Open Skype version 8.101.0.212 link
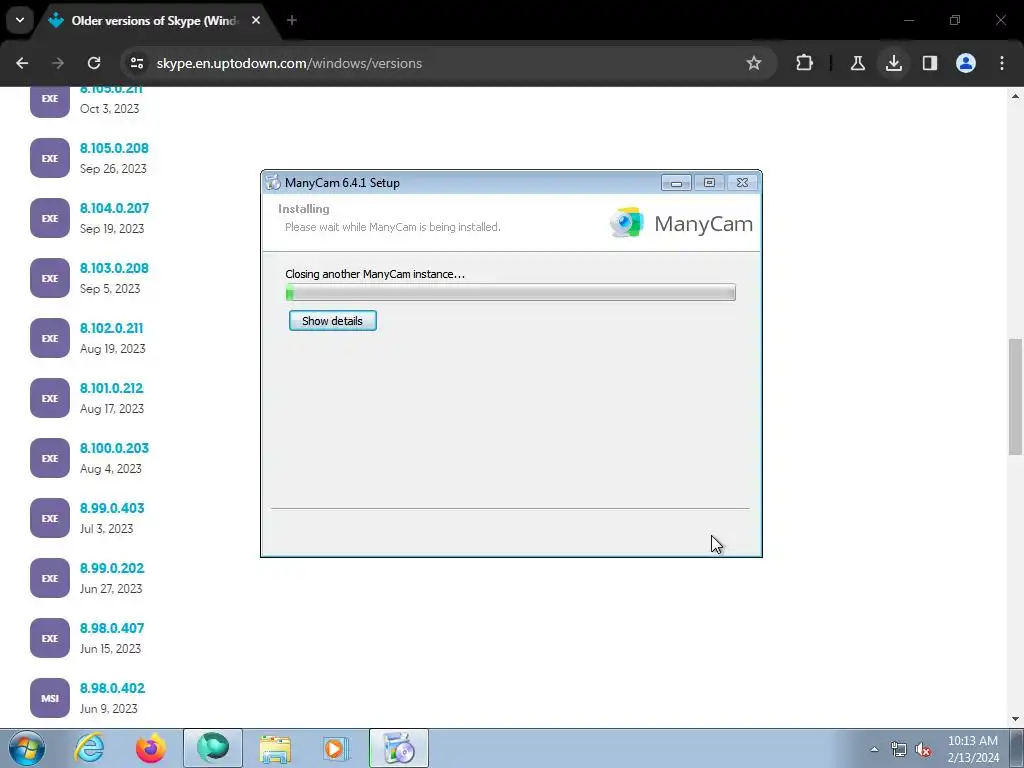 (112, 389)
